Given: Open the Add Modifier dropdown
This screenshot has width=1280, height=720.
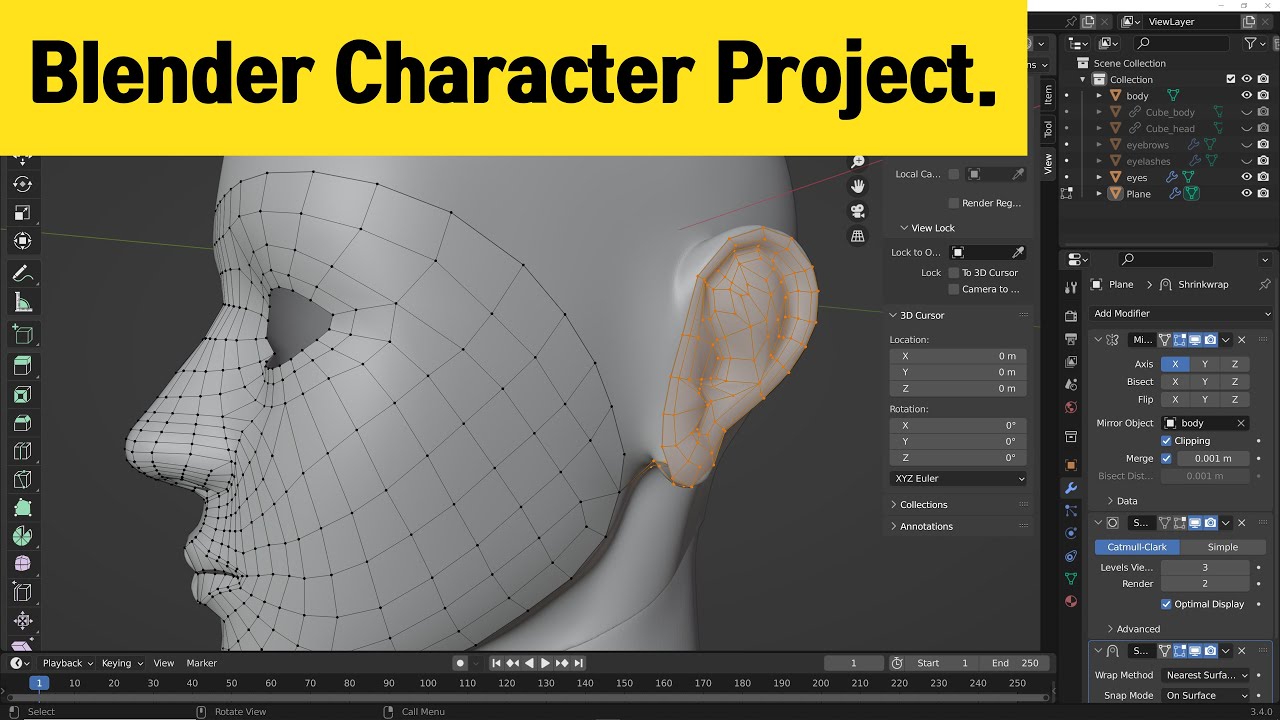Looking at the screenshot, I should coord(1181,313).
